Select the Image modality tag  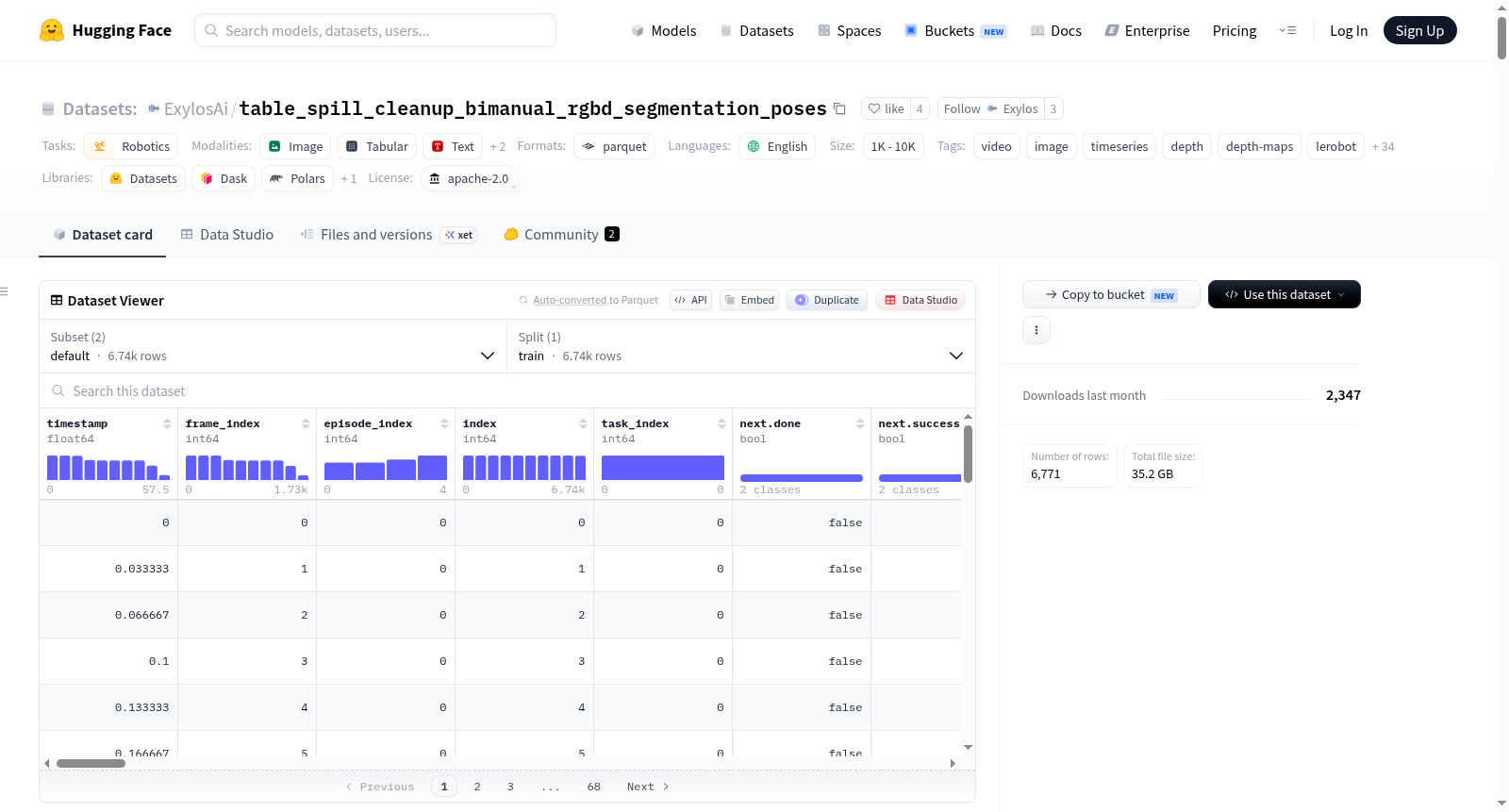click(296, 146)
